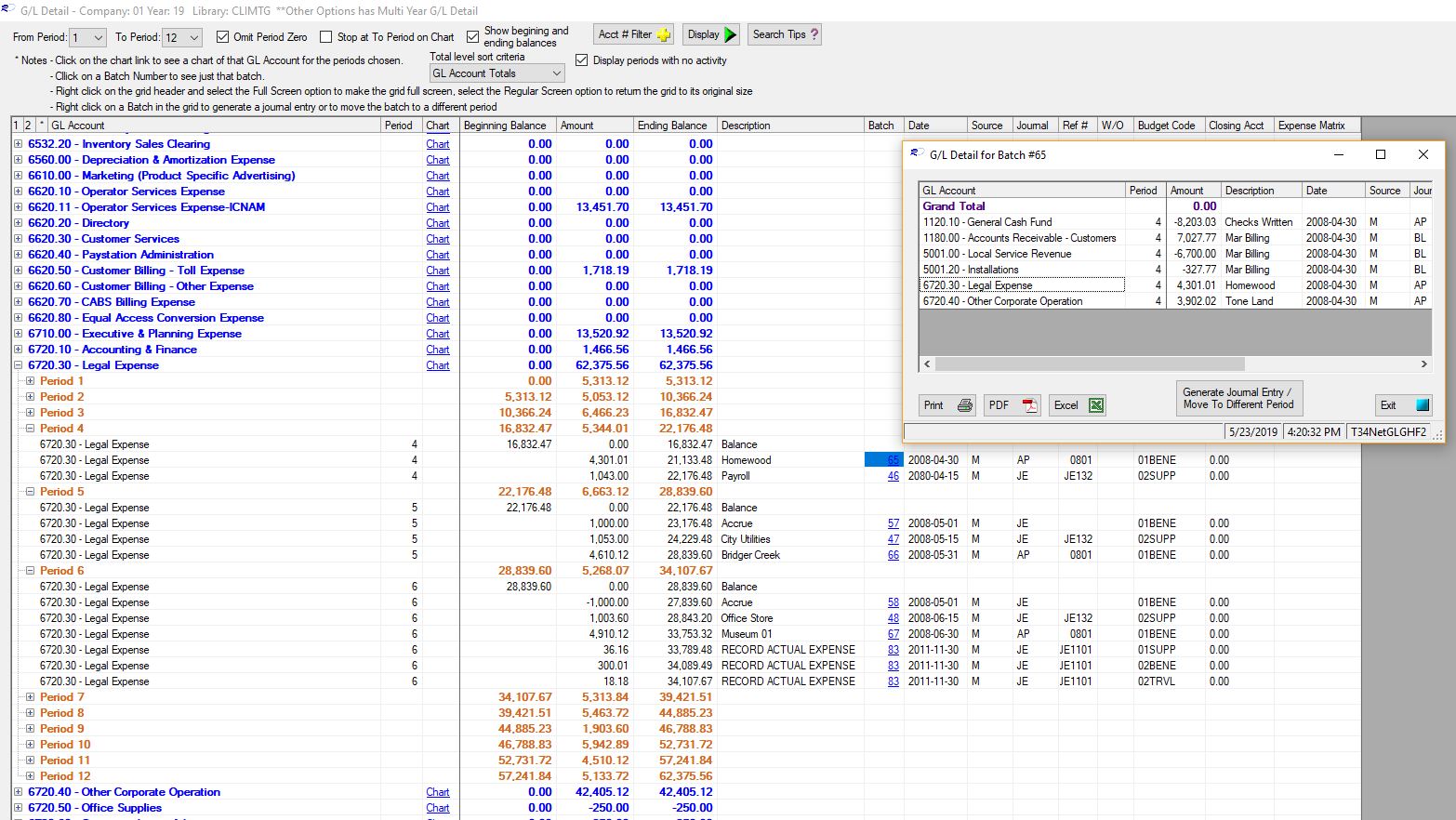Click outline level 2 button in grid header
This screenshot has width=1456, height=820.
[x=28, y=126]
